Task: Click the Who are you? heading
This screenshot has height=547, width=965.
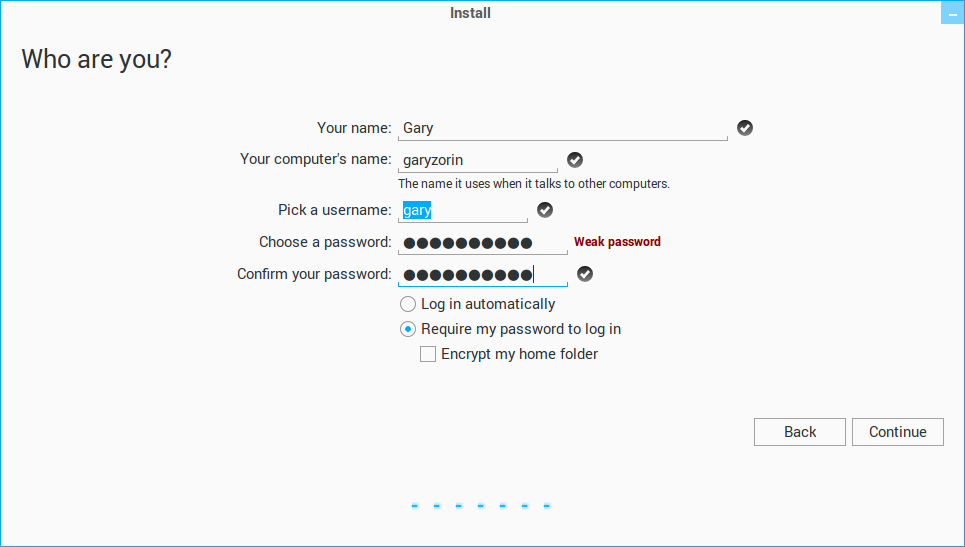Action: 96,59
